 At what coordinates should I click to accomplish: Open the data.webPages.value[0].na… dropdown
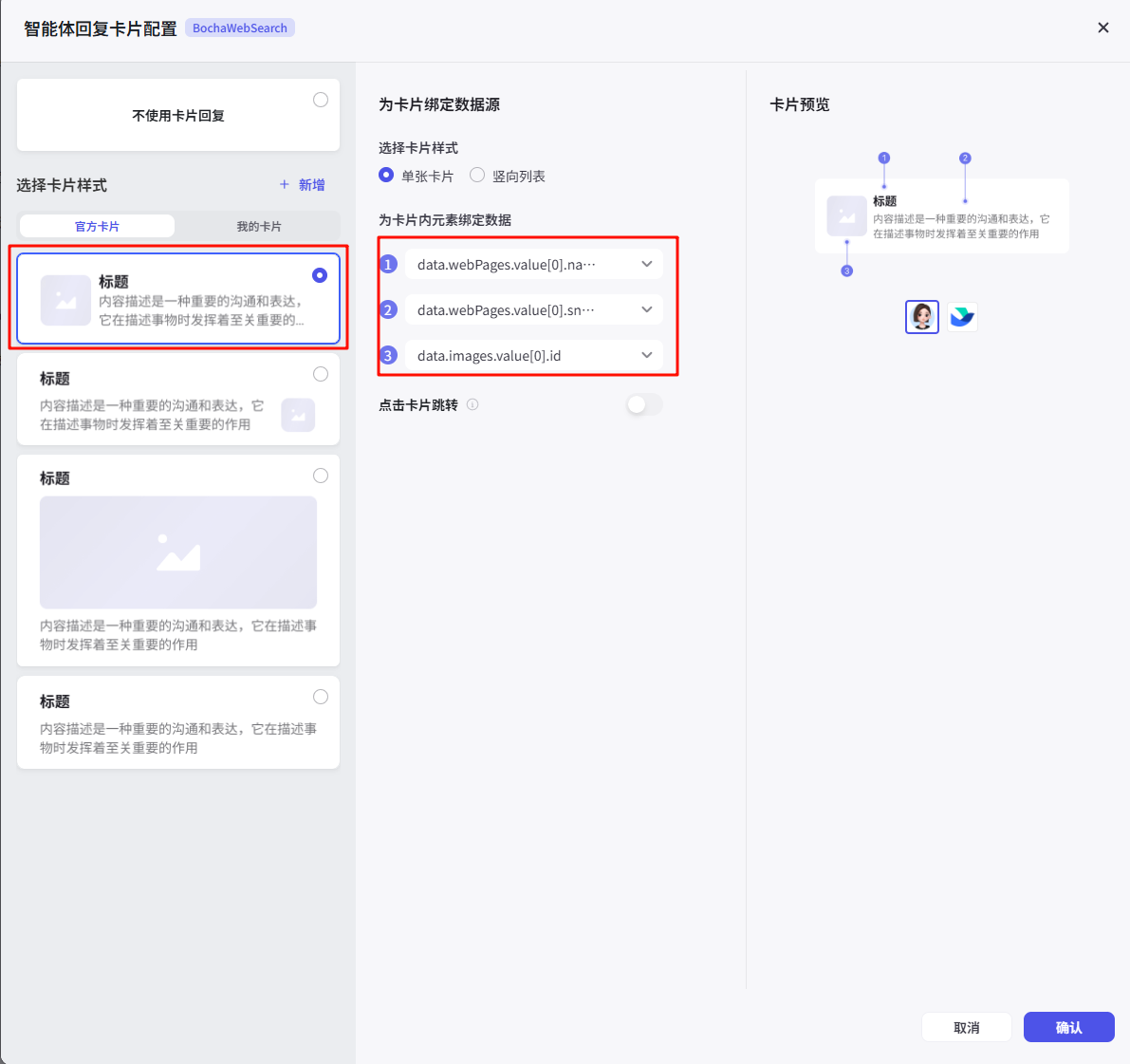(533, 264)
